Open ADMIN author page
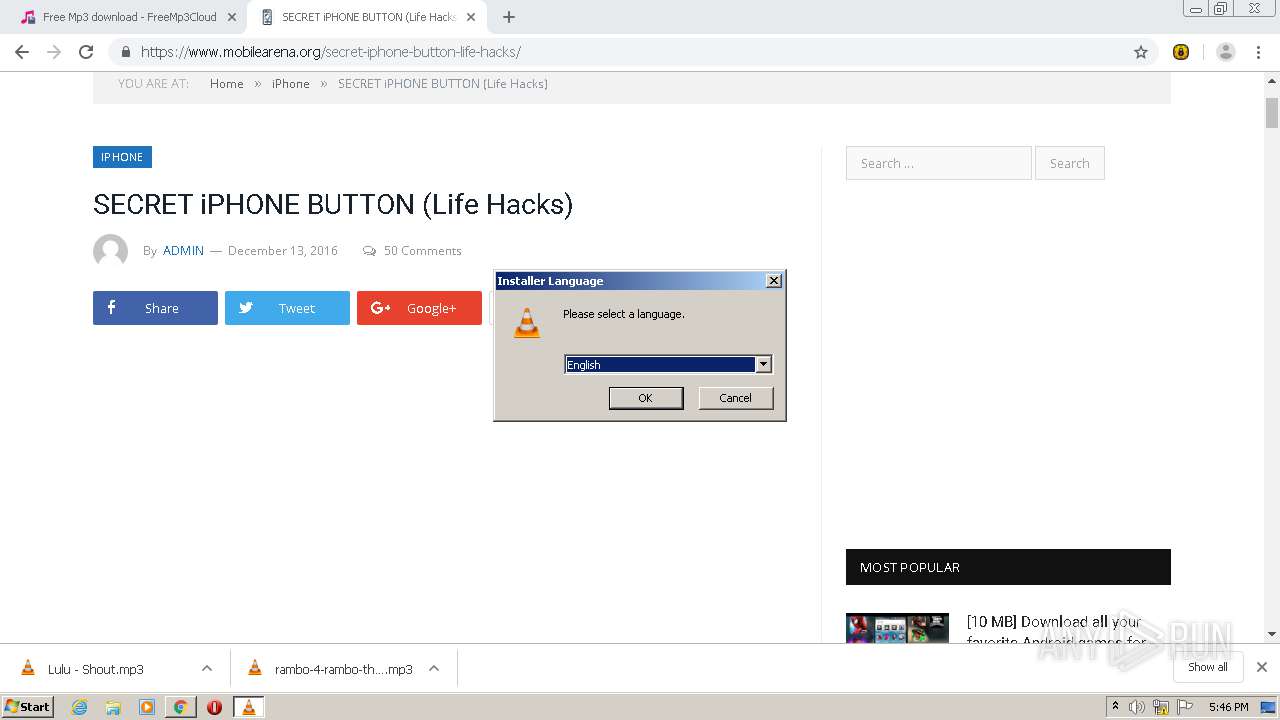 pyautogui.click(x=183, y=251)
